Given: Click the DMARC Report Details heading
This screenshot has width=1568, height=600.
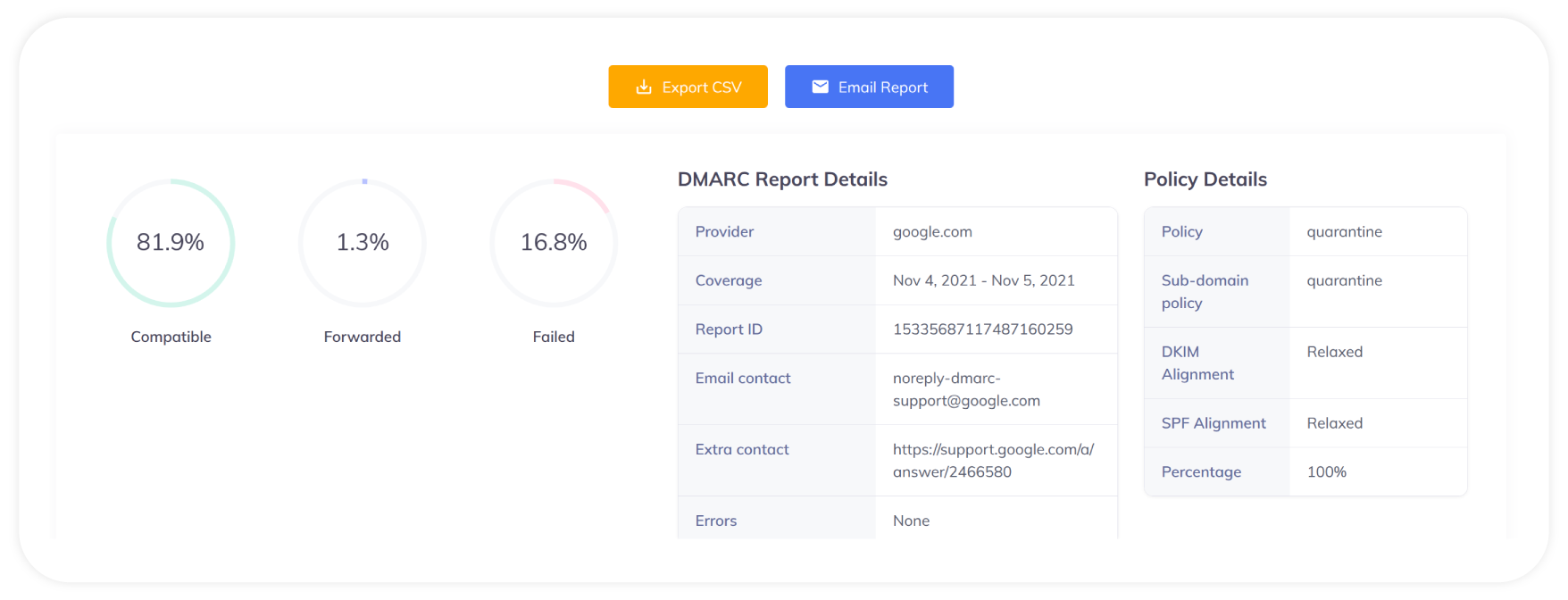Looking at the screenshot, I should 782,179.
